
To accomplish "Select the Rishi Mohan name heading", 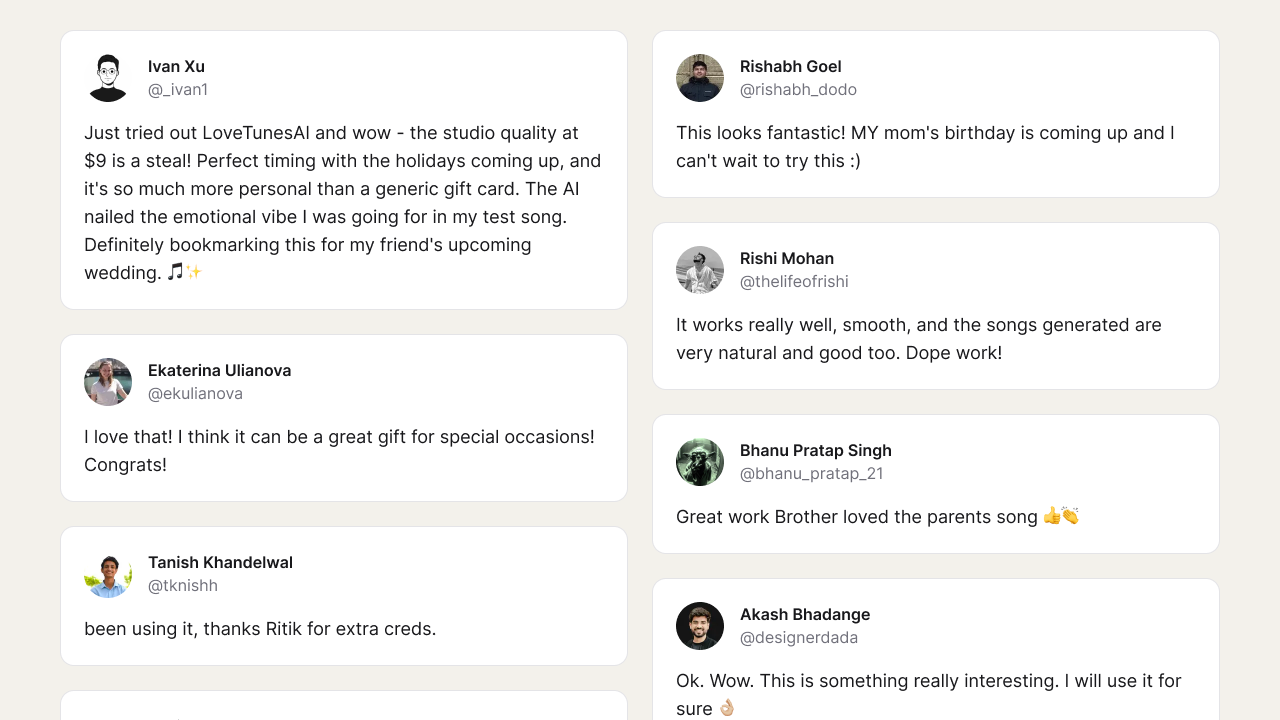I will coord(787,259).
